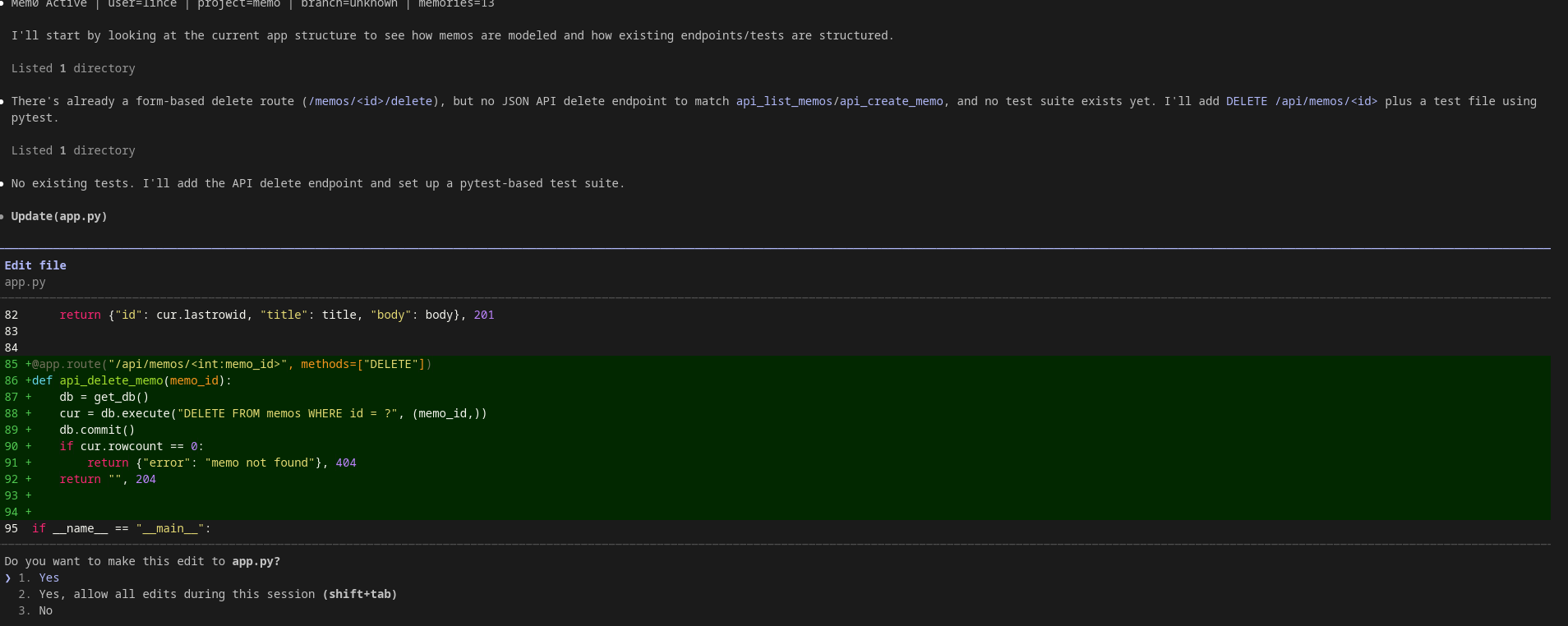The image size is (1568, 626).
Task: Click 'api_list_memos/api_create_memo' reference
Action: (840, 101)
